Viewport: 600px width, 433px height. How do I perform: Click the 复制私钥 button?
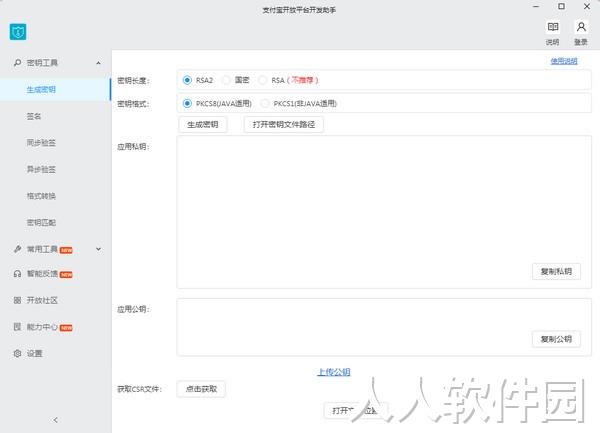pyautogui.click(x=556, y=272)
